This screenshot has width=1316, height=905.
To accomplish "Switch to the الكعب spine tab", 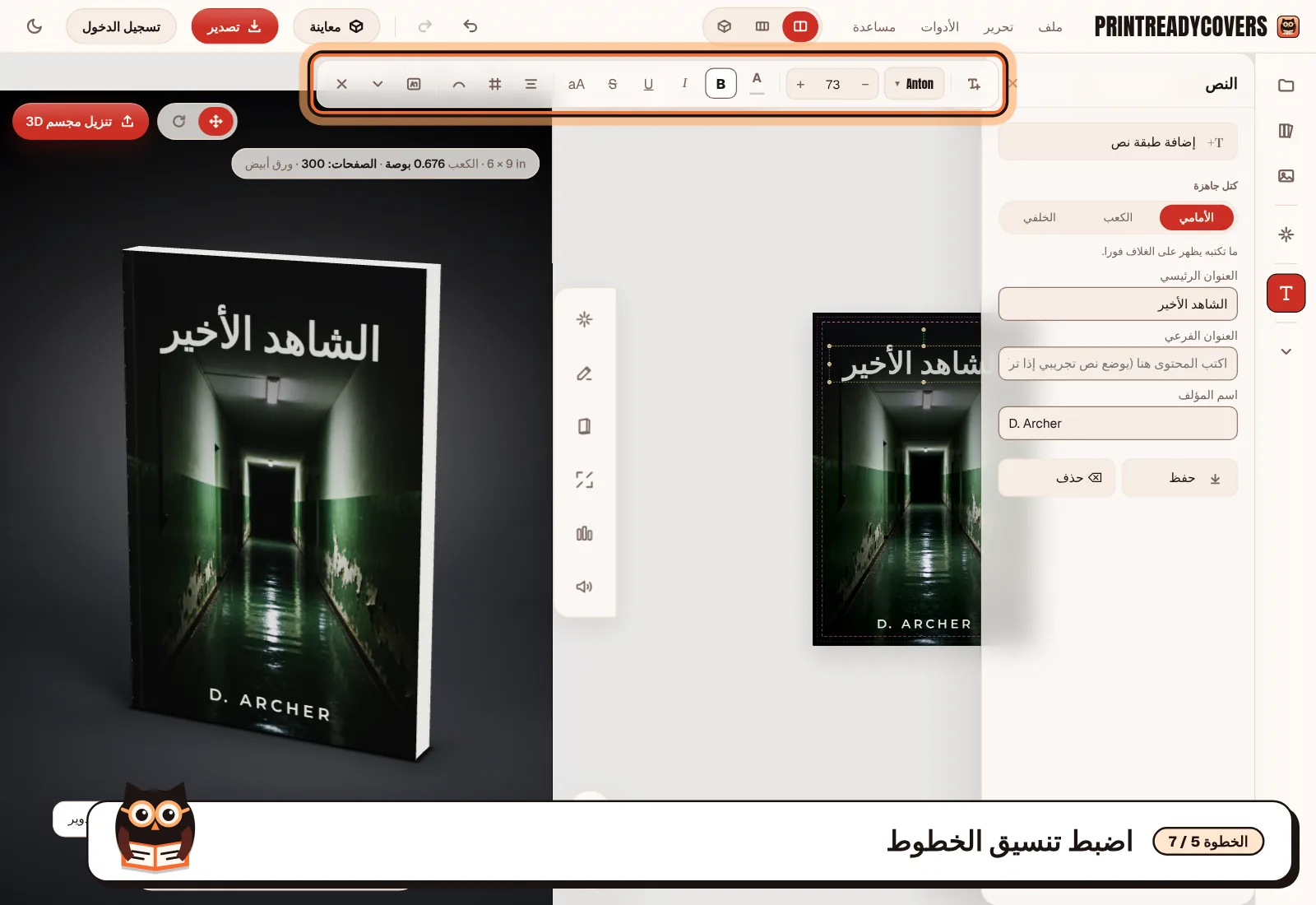I will click(x=1118, y=218).
